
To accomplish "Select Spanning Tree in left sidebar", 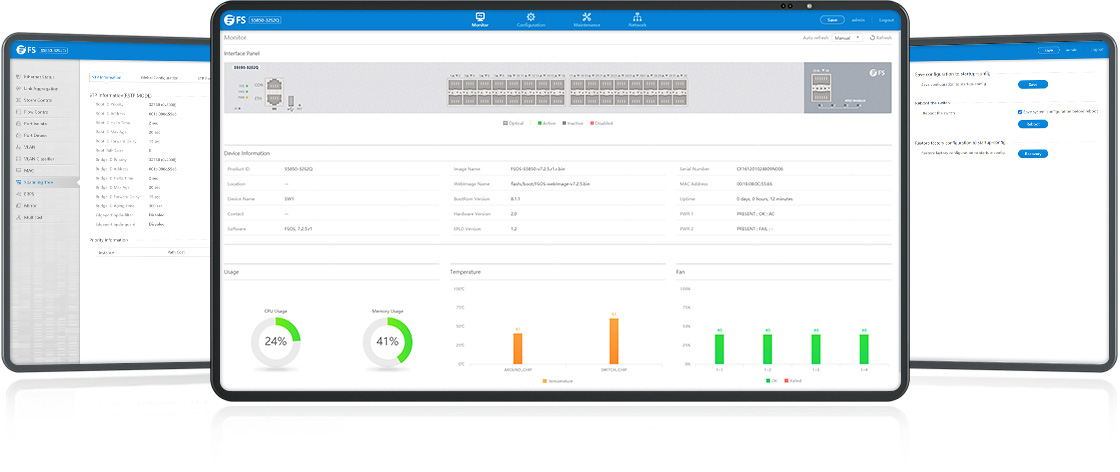I will pos(36,183).
